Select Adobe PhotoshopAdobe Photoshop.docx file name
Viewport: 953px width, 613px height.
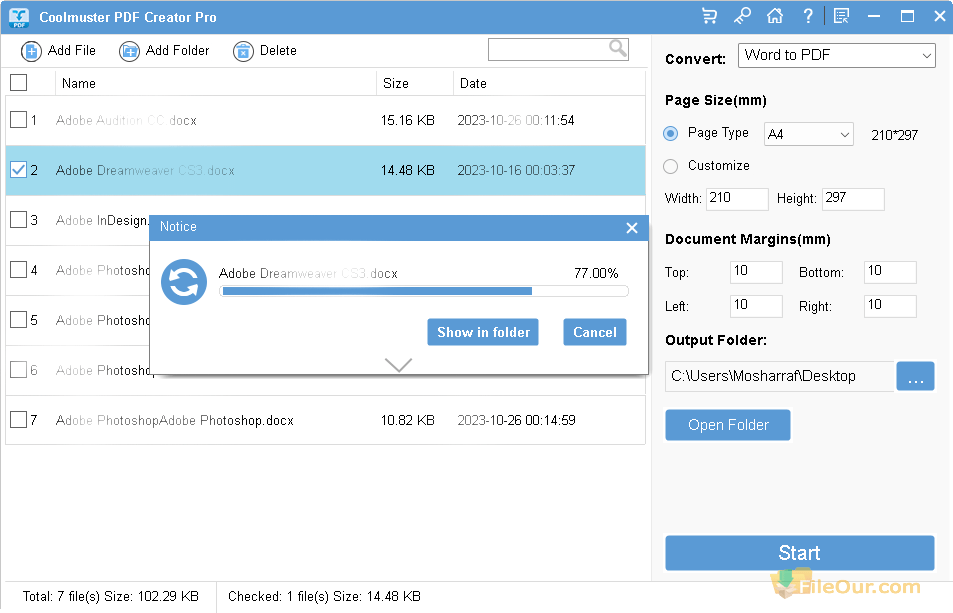pos(175,420)
